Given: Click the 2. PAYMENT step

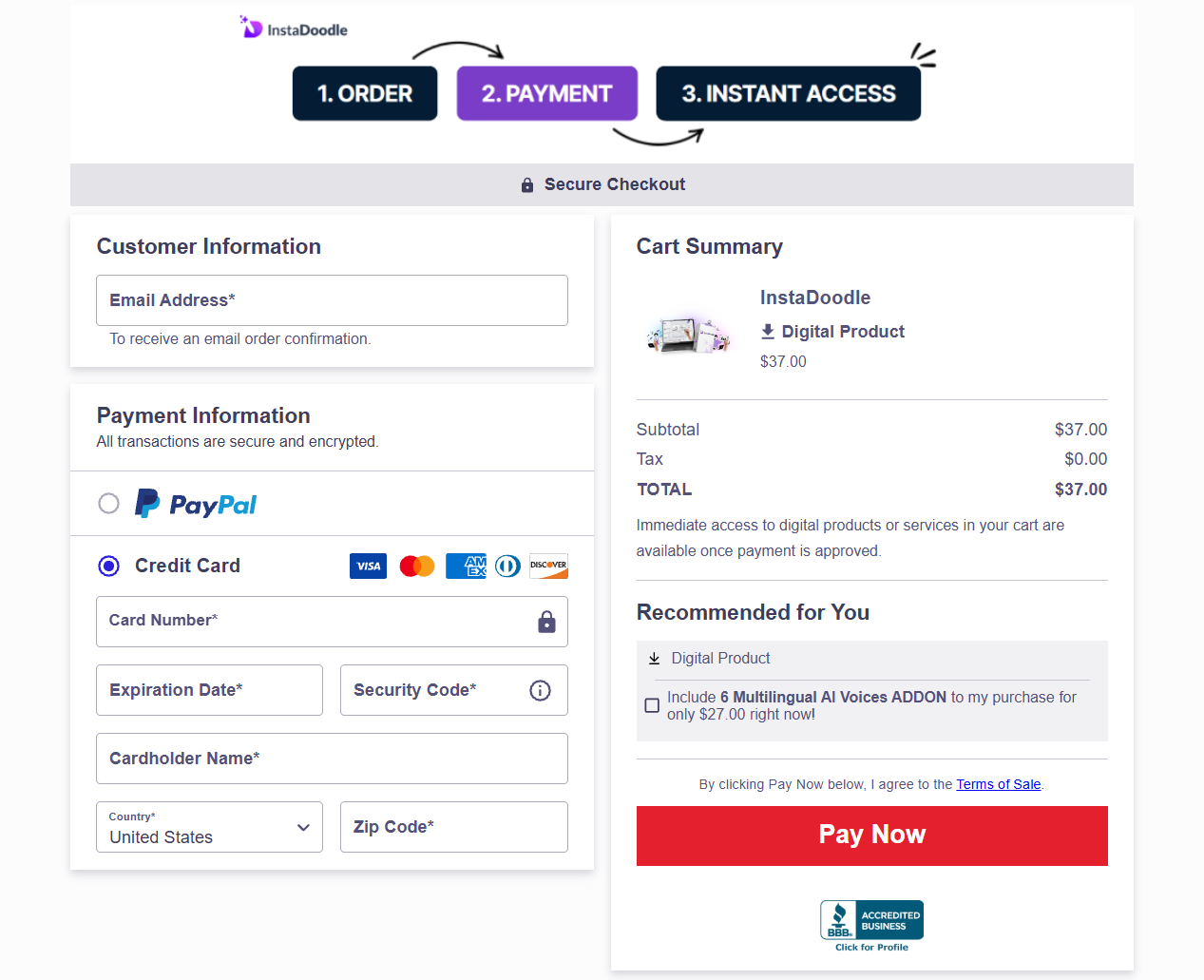Looking at the screenshot, I should [x=547, y=93].
